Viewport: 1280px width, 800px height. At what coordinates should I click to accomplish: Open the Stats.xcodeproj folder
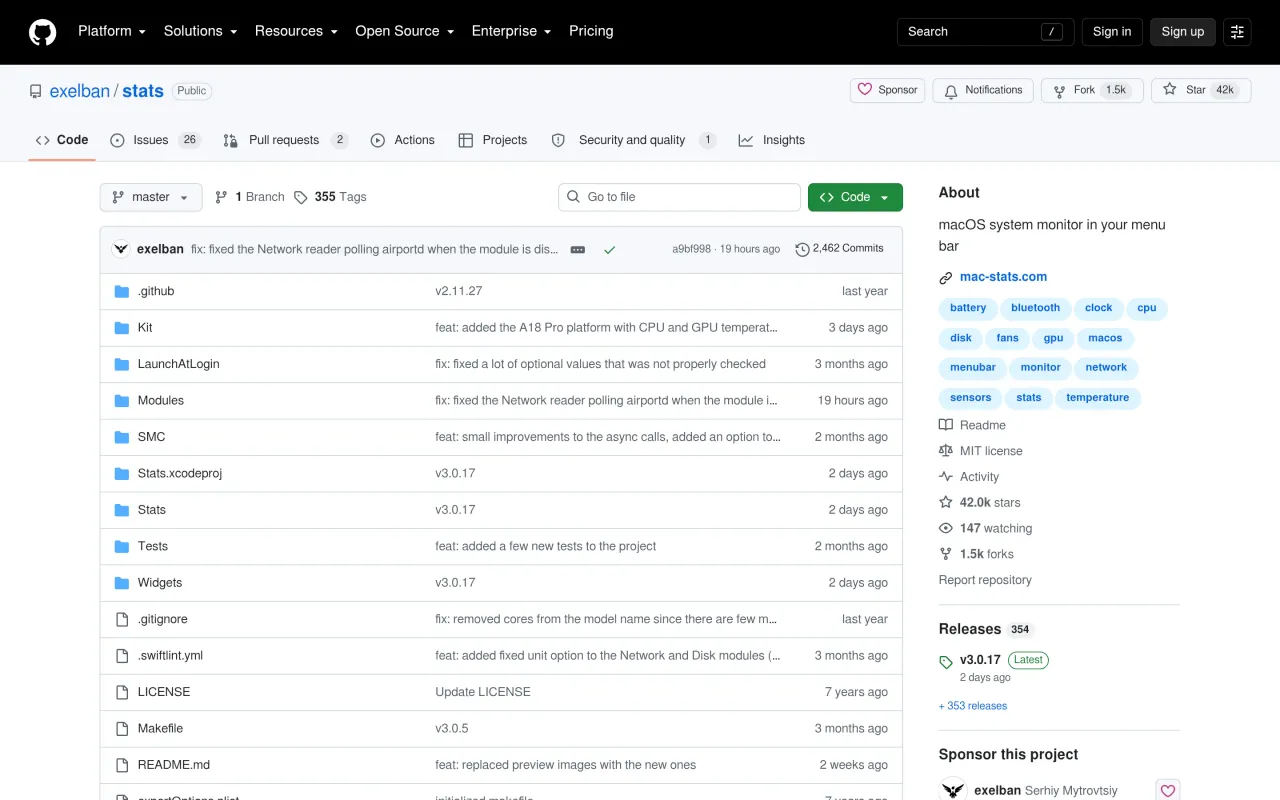(x=180, y=474)
